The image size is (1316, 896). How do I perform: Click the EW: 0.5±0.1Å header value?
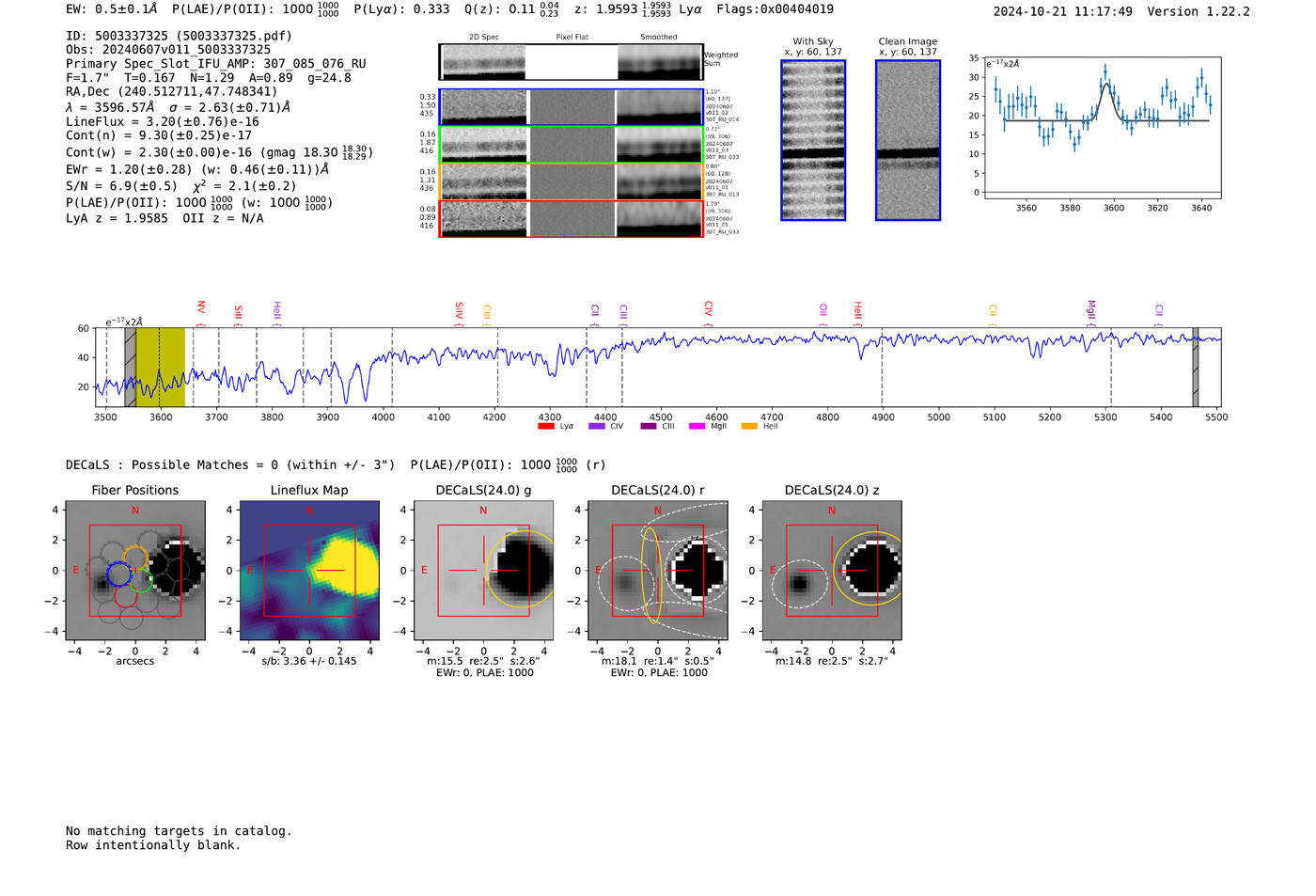click(112, 9)
